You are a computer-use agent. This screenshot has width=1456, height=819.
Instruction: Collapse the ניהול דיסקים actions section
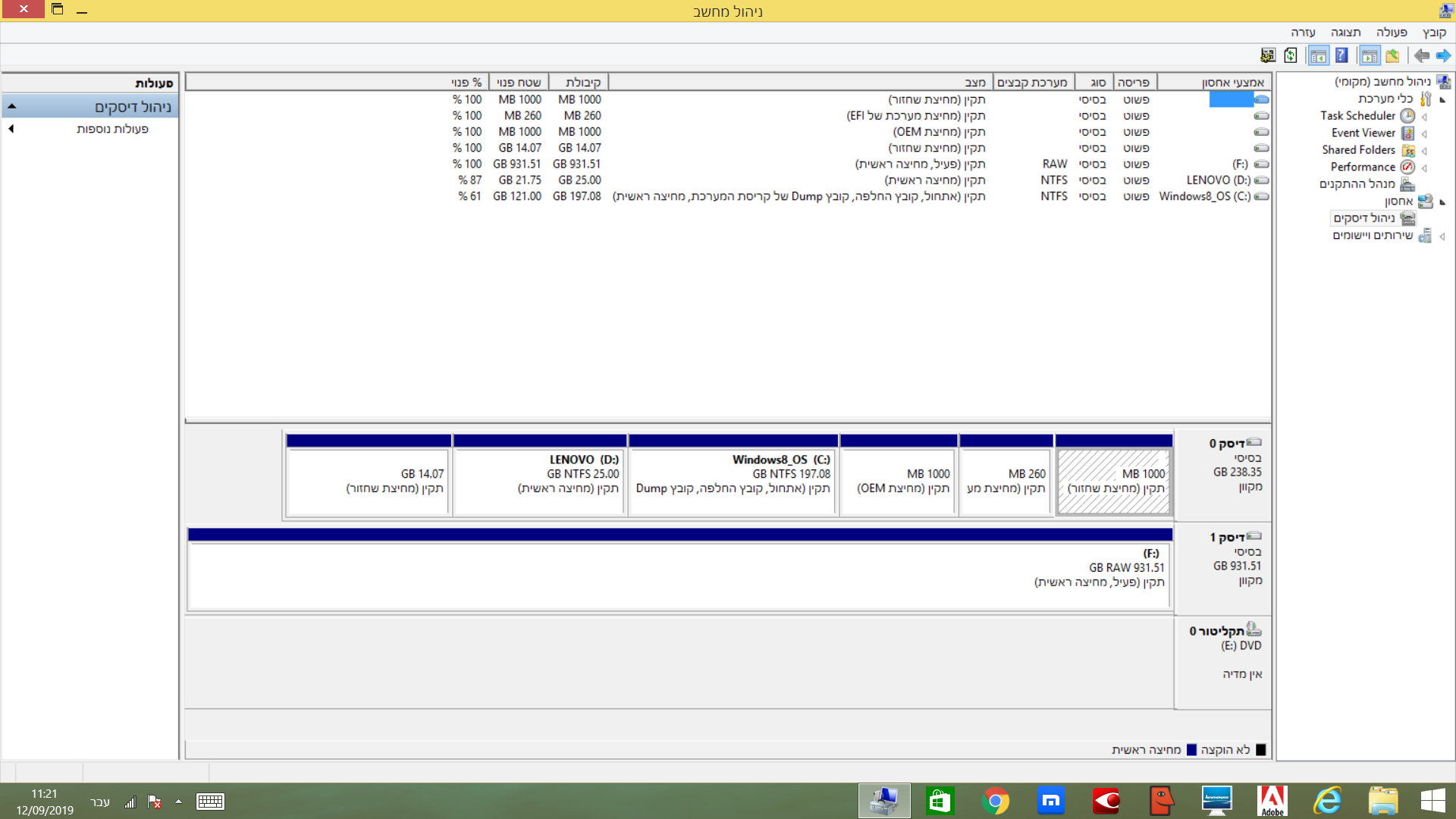[x=12, y=107]
